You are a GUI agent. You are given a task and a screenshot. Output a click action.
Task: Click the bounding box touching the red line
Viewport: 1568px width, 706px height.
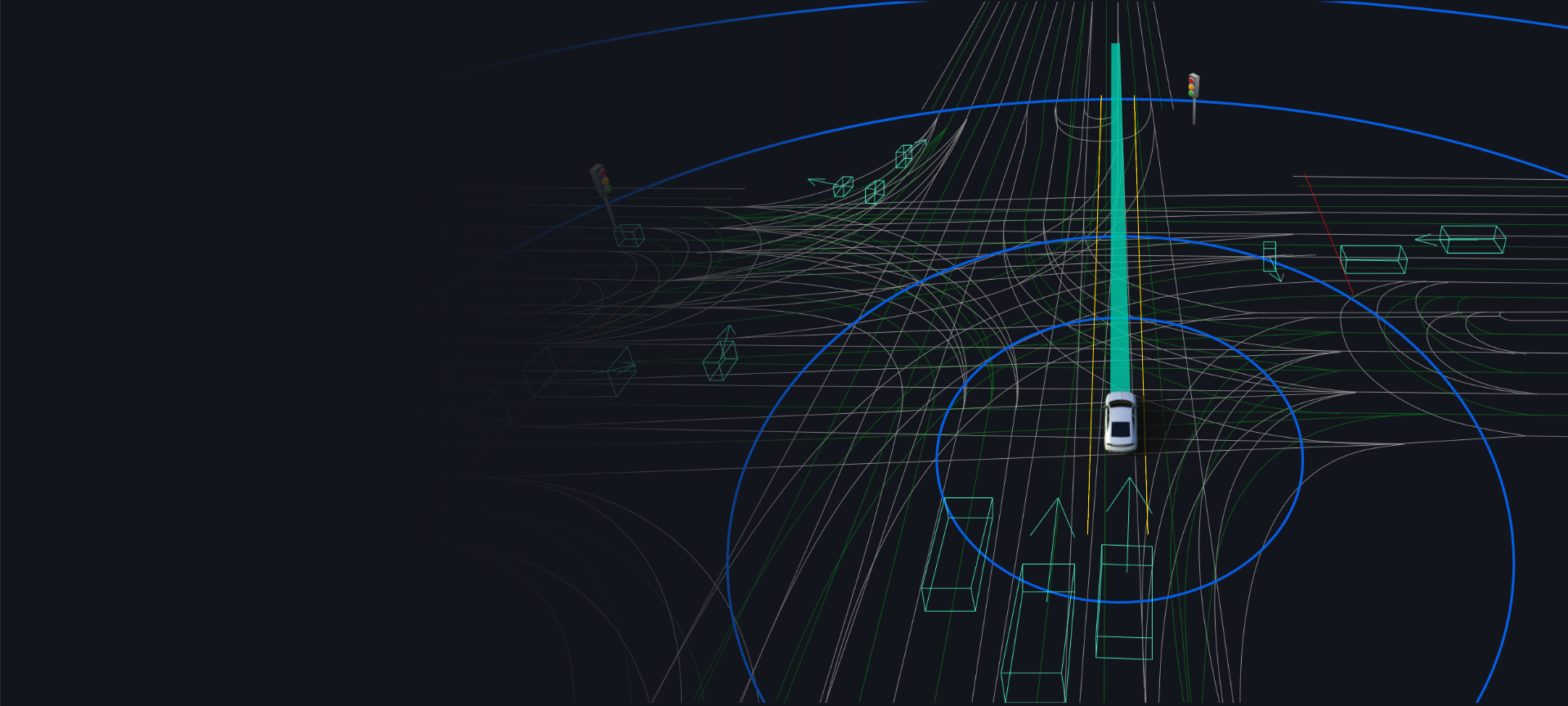1373,259
